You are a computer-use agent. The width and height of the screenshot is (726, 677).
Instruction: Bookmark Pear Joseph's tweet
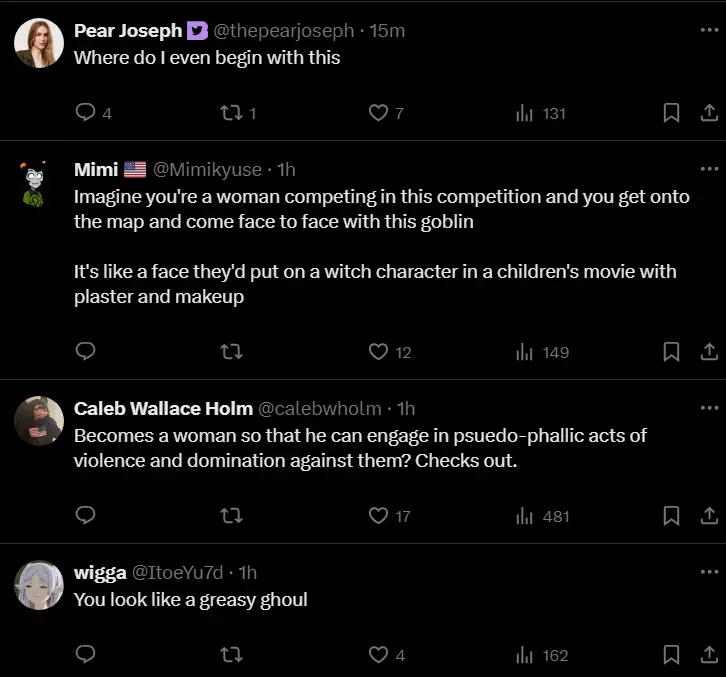[672, 113]
